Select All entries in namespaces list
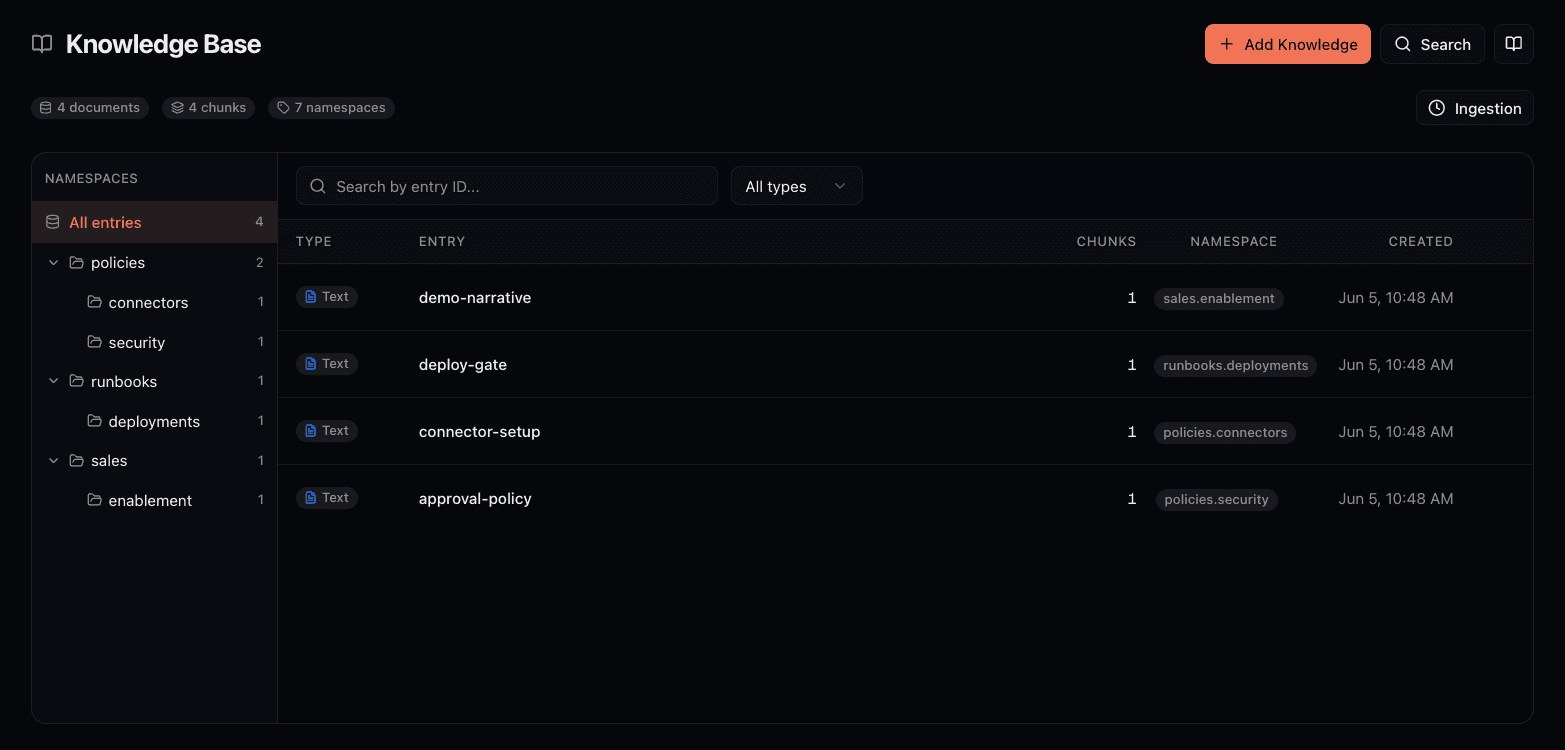Screen dimensions: 1565x750 154,222
